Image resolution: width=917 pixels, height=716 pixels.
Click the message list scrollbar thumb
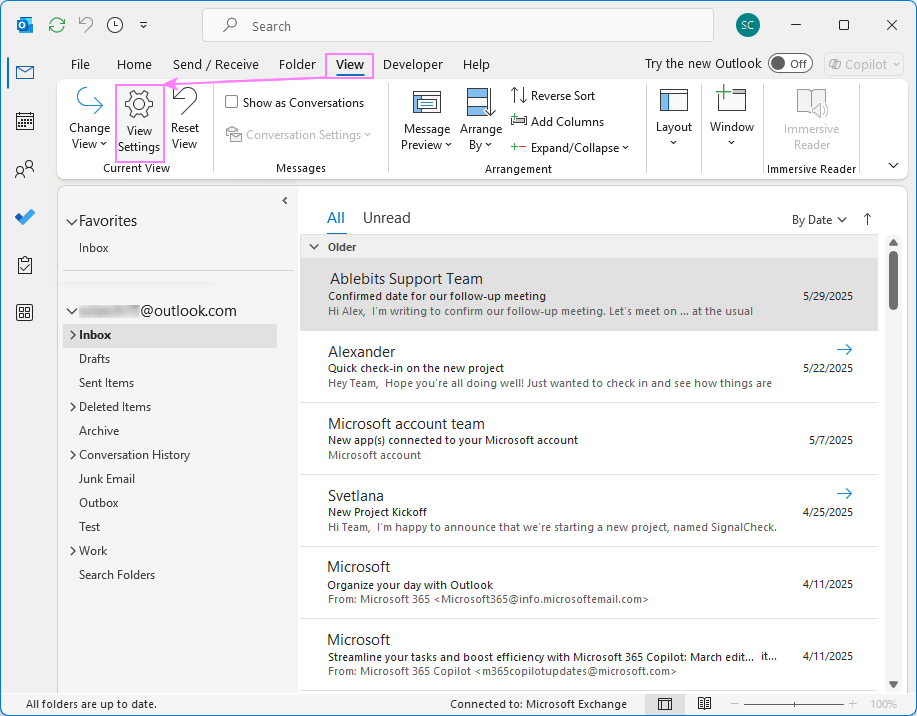point(893,280)
